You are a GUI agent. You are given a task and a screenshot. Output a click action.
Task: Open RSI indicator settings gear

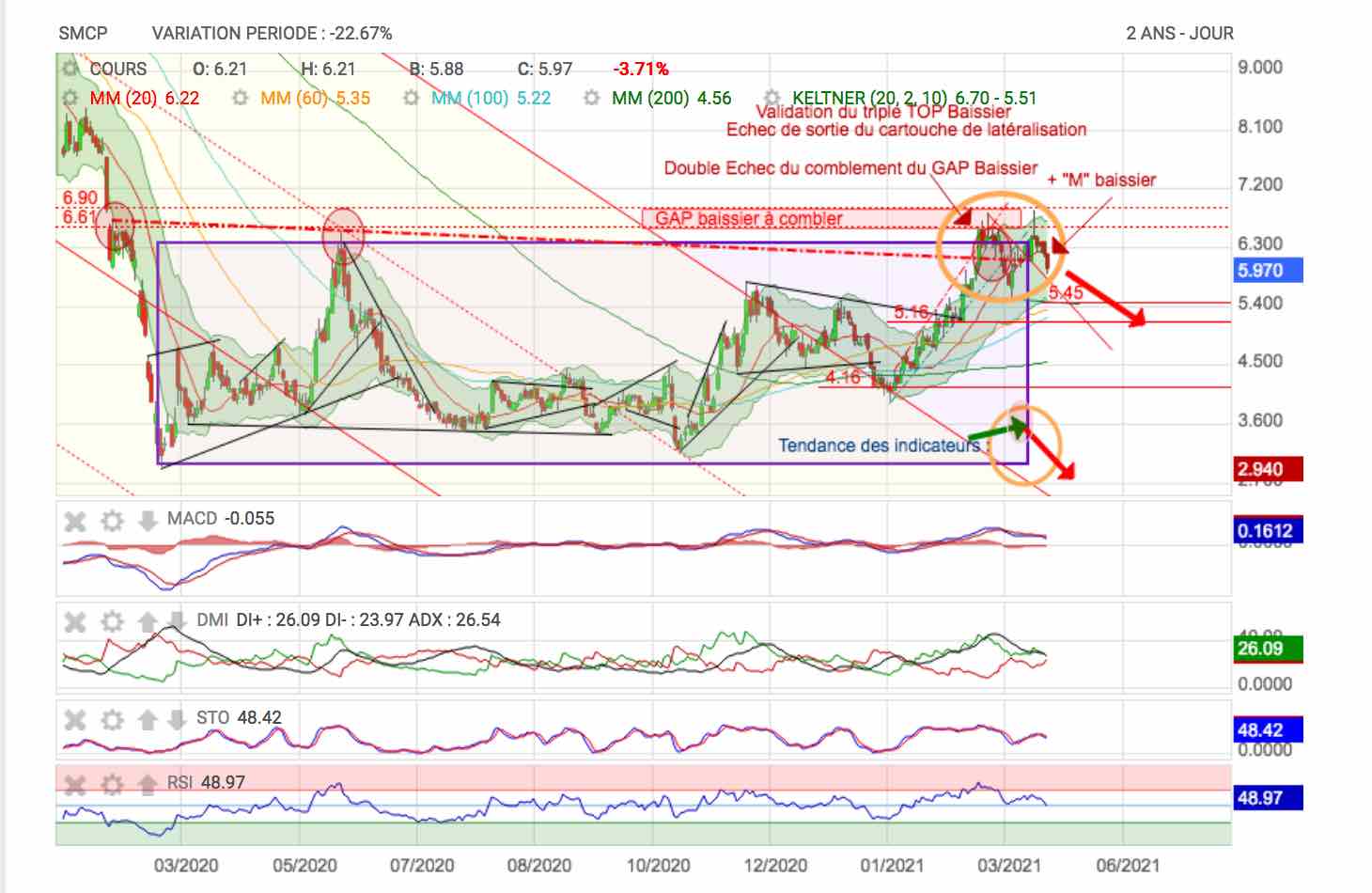(112, 784)
